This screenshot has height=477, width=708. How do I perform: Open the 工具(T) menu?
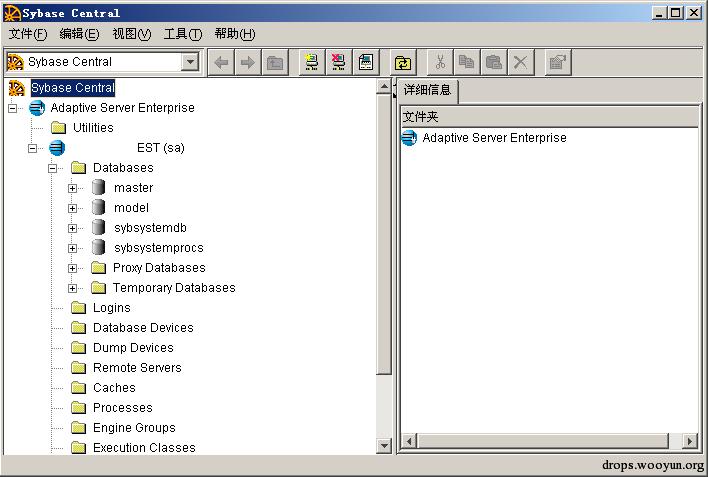(183, 34)
